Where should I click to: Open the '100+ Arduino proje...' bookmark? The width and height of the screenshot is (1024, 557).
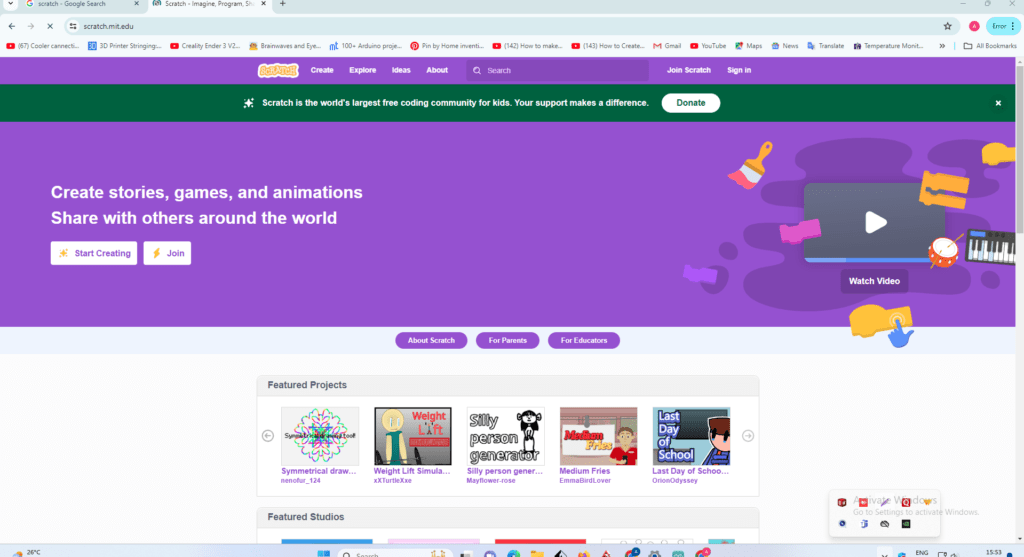coord(366,46)
